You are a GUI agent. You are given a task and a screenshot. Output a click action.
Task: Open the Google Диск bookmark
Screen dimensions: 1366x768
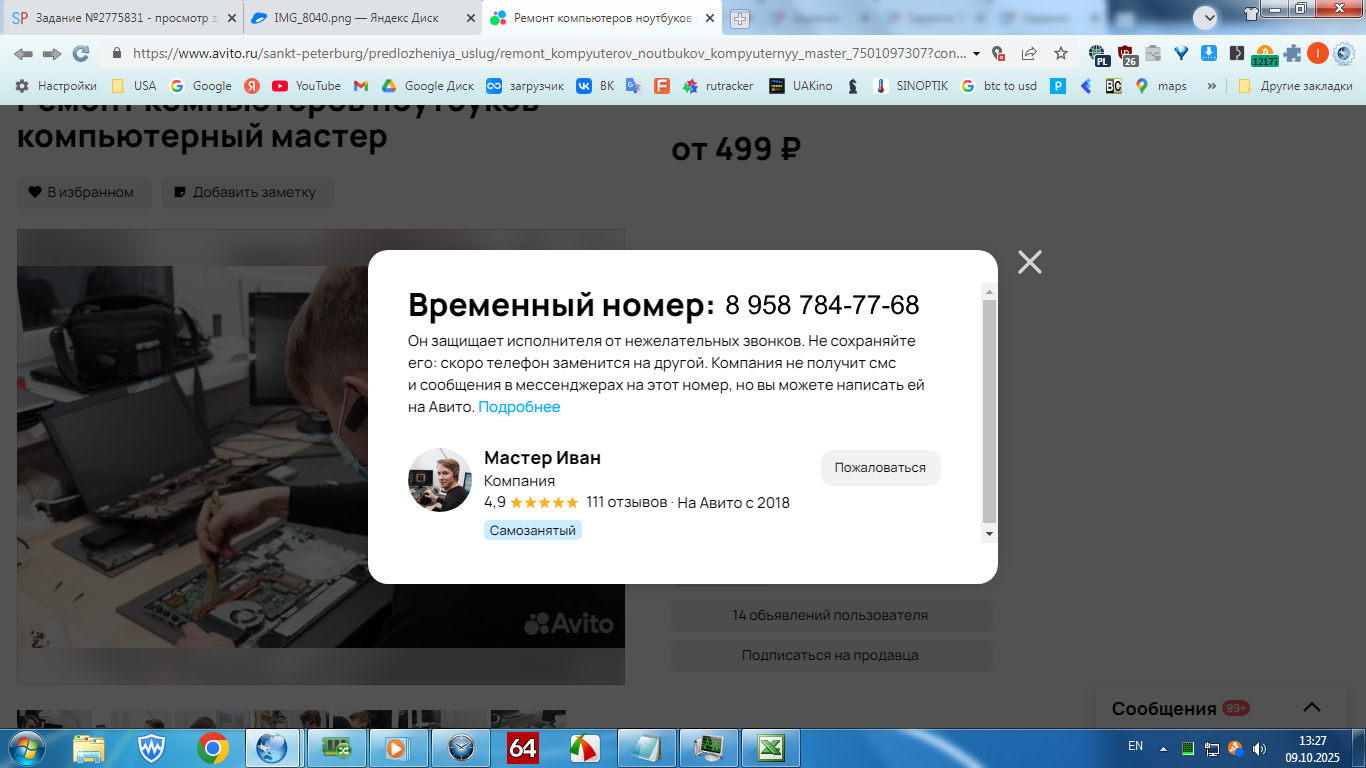pos(428,86)
